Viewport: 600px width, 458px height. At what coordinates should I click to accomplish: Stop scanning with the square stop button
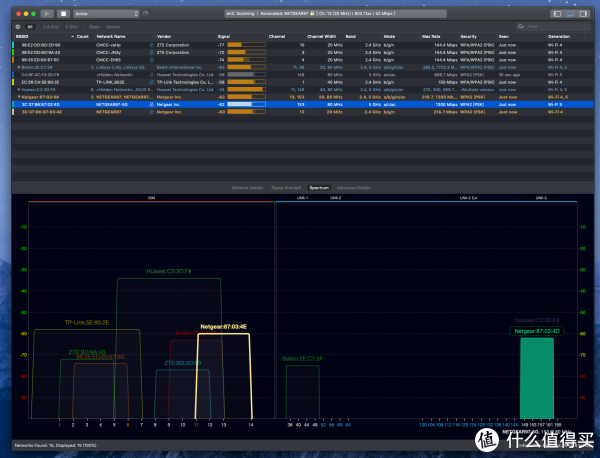(64, 14)
